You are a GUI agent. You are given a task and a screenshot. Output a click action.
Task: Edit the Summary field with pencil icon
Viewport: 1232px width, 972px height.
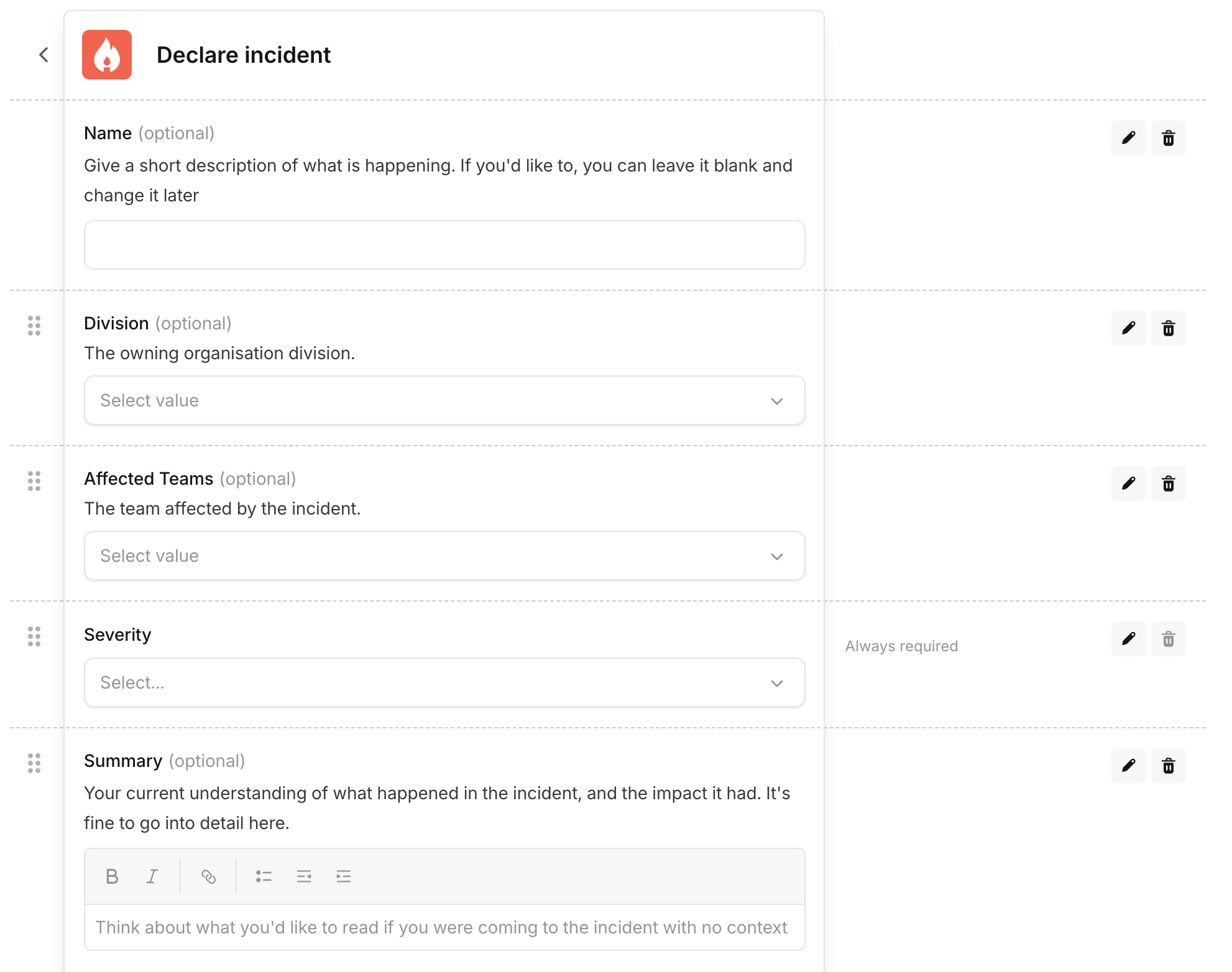click(x=1128, y=766)
